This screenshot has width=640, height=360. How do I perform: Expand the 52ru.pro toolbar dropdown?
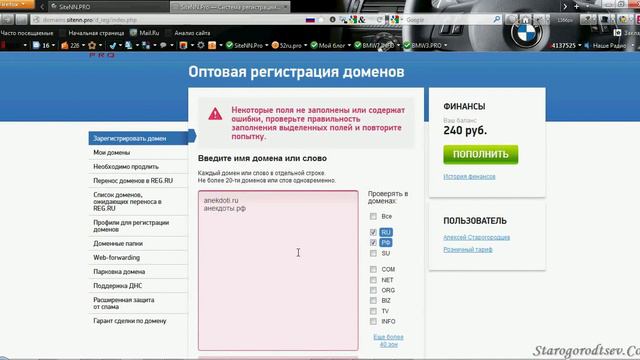click(305, 46)
